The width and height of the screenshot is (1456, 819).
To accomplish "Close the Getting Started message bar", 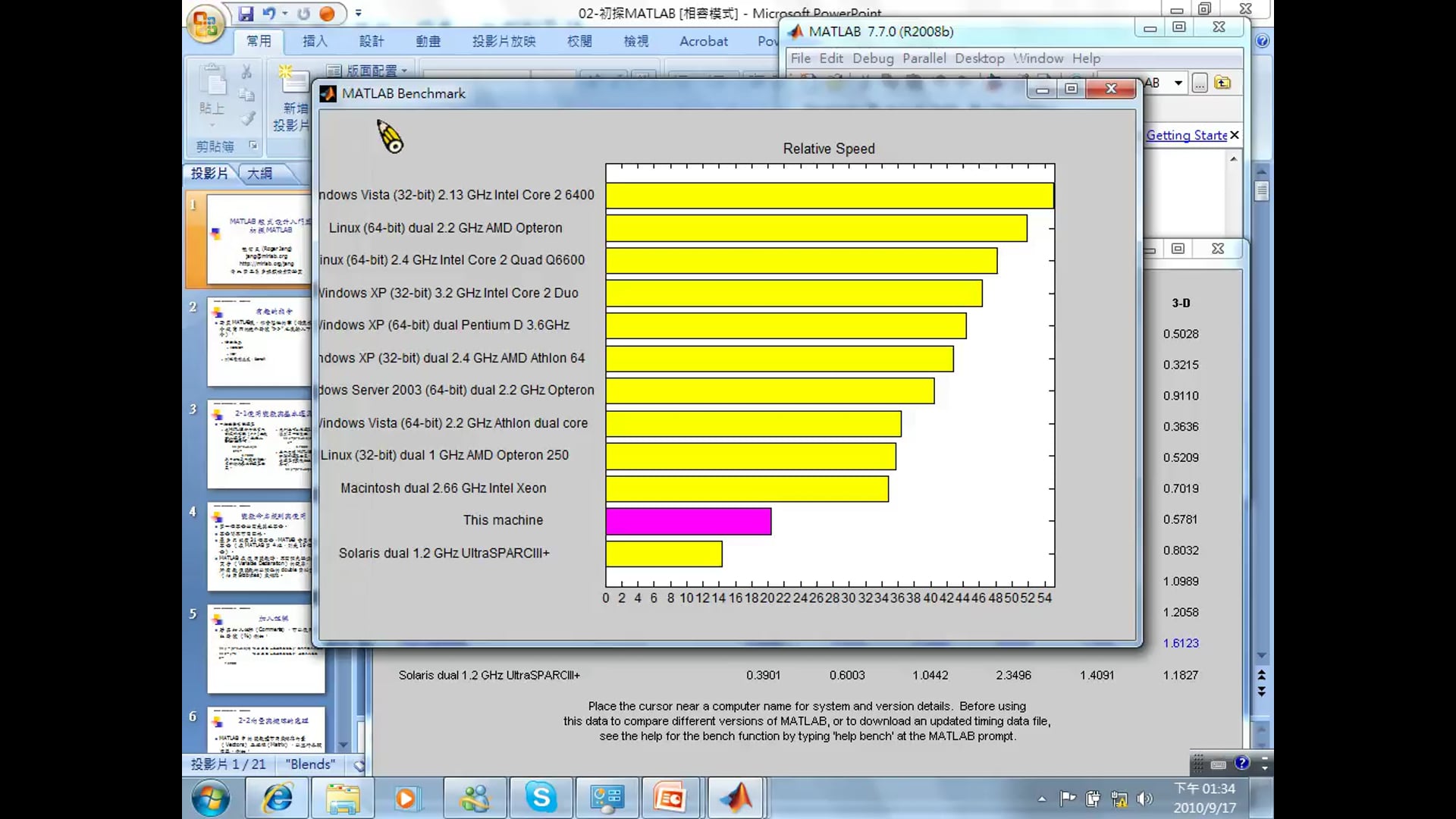I will (x=1235, y=135).
